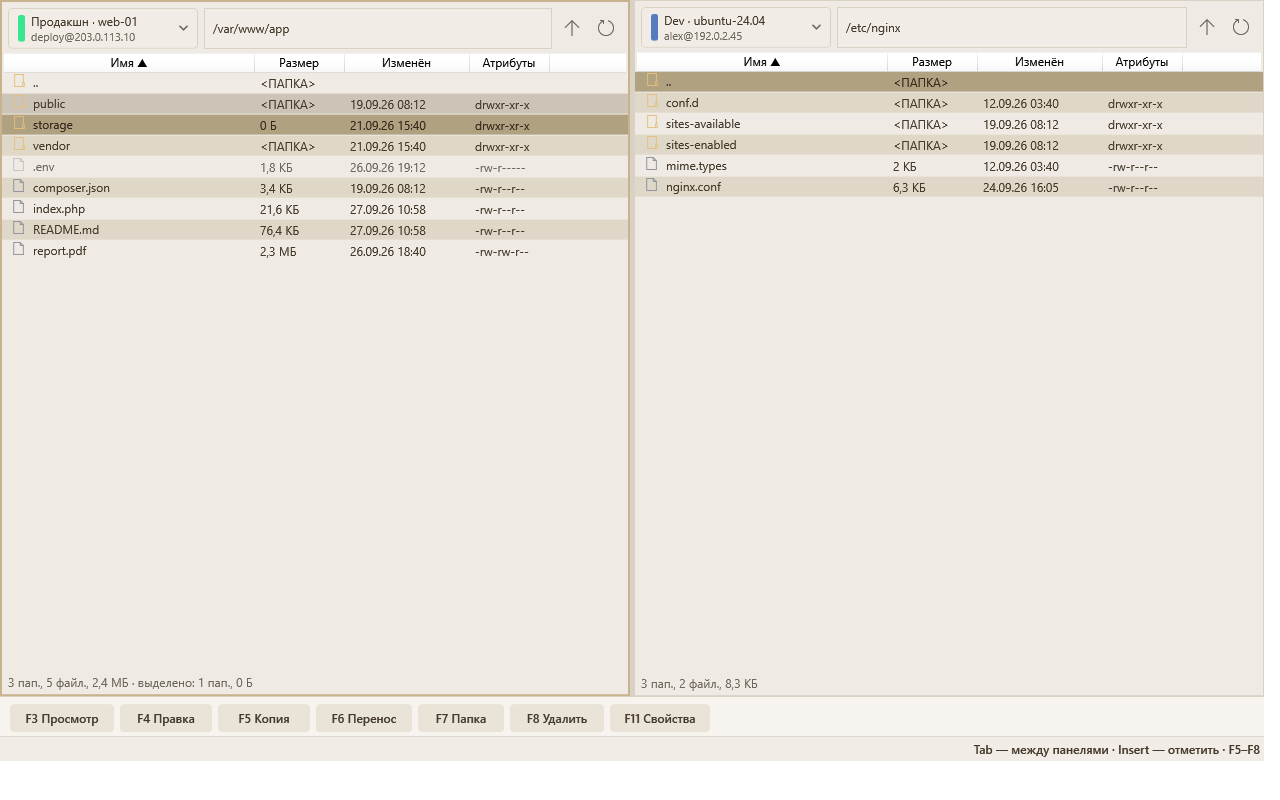Sort left panel by Атрибуты column
This screenshot has height=800, width=1280.
[x=509, y=63]
